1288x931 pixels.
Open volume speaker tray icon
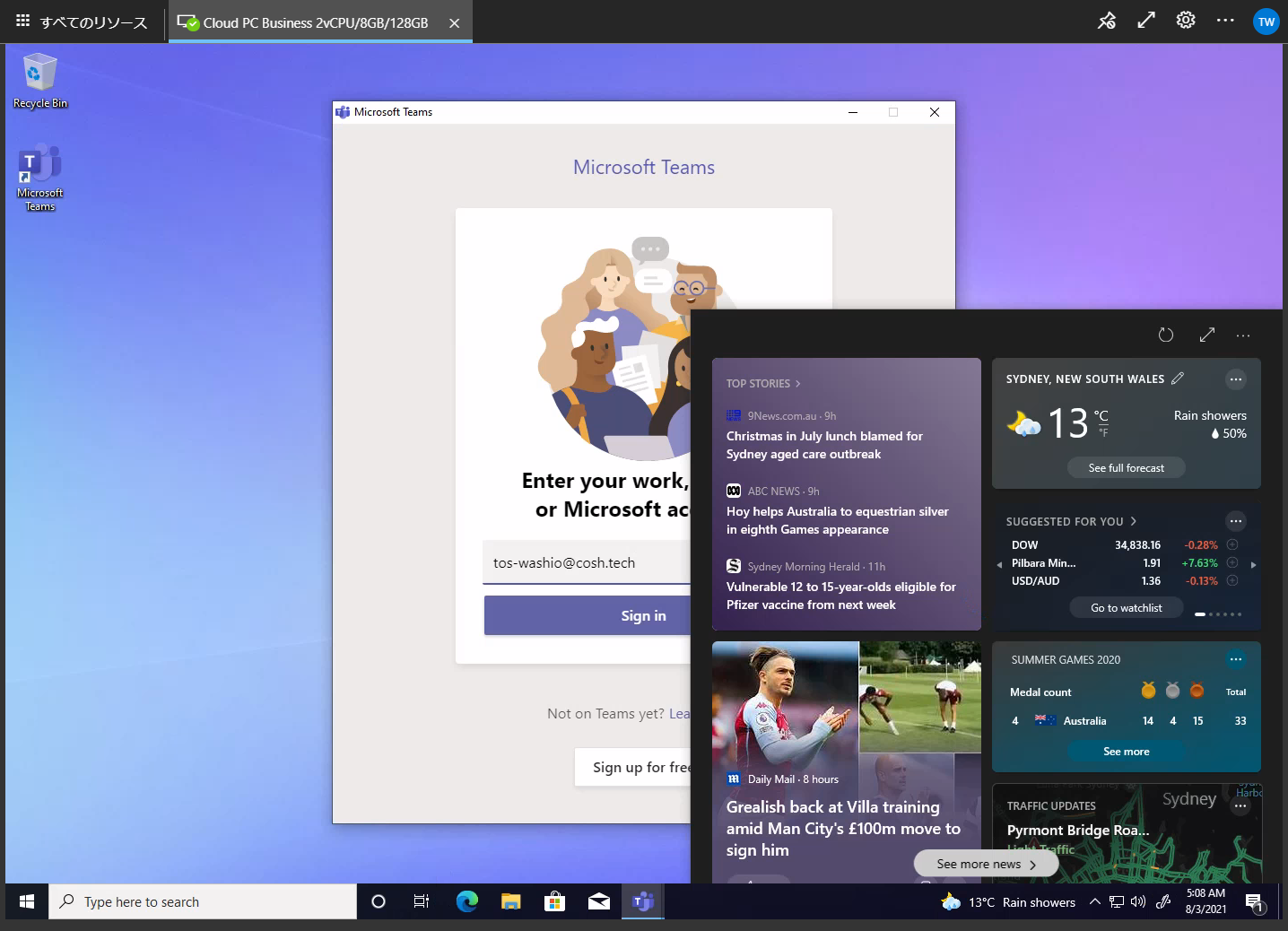coord(1138,901)
